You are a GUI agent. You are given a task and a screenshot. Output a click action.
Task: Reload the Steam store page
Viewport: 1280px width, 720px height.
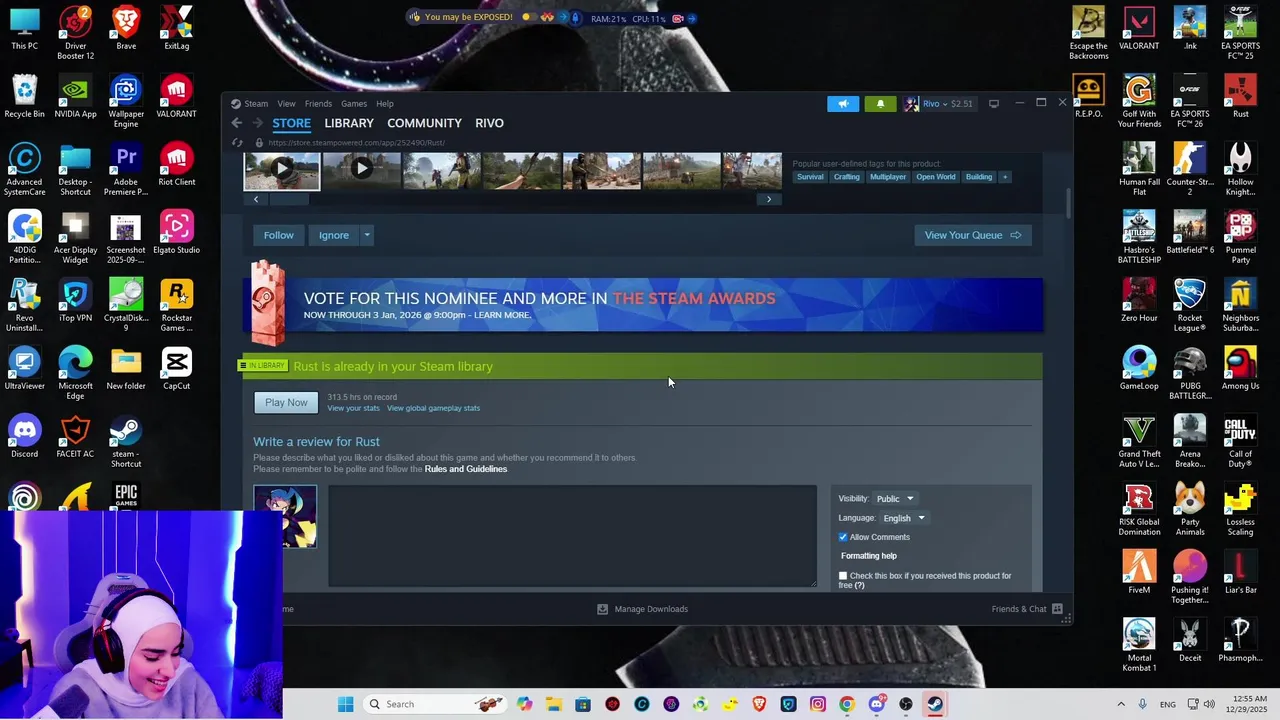click(238, 143)
